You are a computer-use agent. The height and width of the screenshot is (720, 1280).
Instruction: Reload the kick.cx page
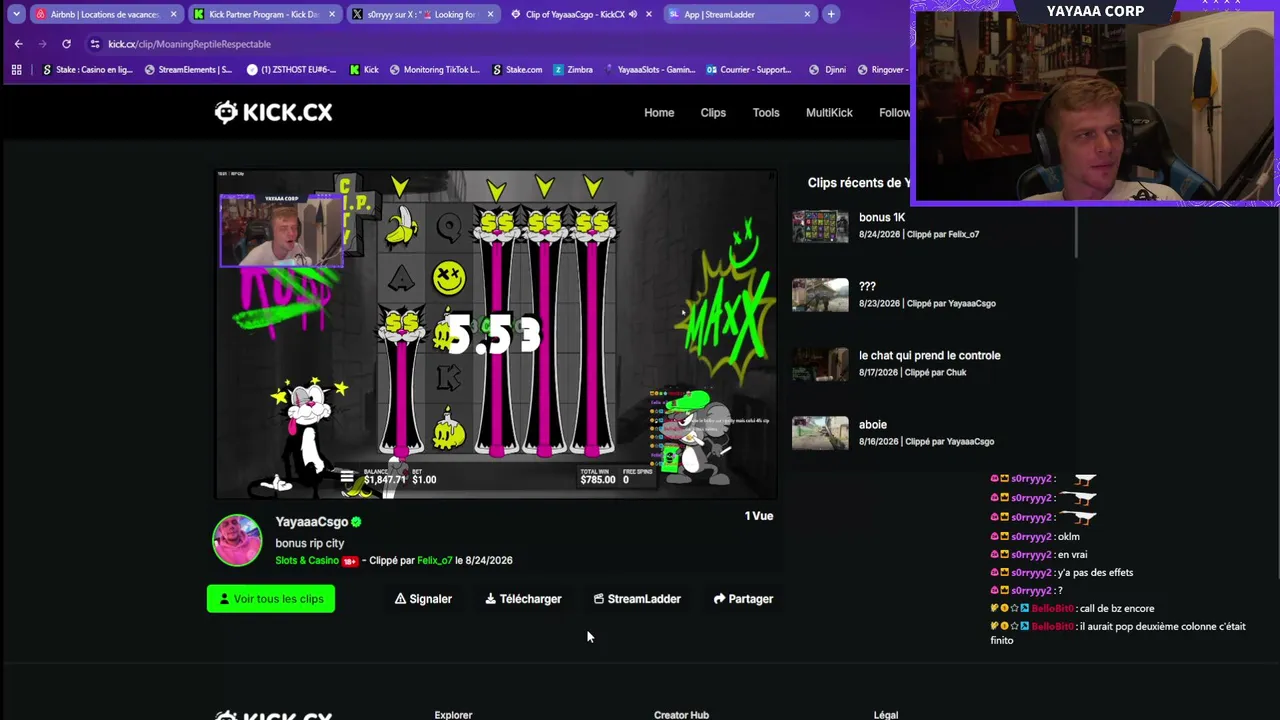click(66, 44)
